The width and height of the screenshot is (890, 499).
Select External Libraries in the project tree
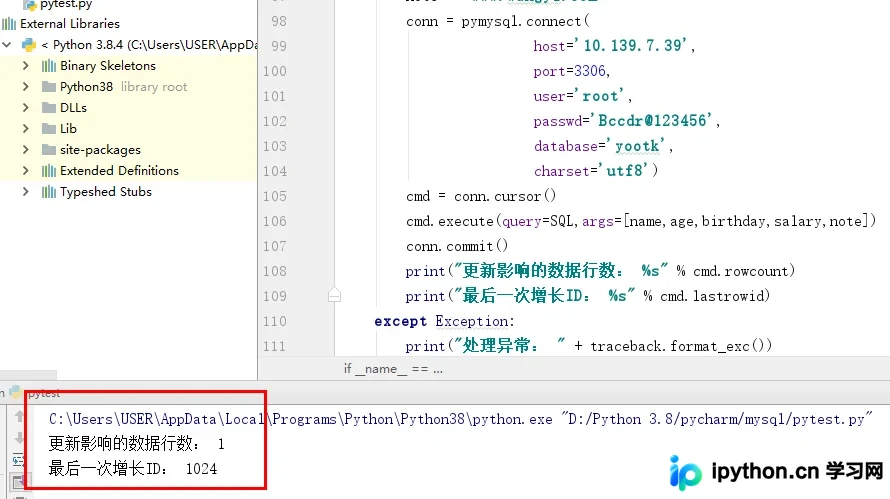70,24
